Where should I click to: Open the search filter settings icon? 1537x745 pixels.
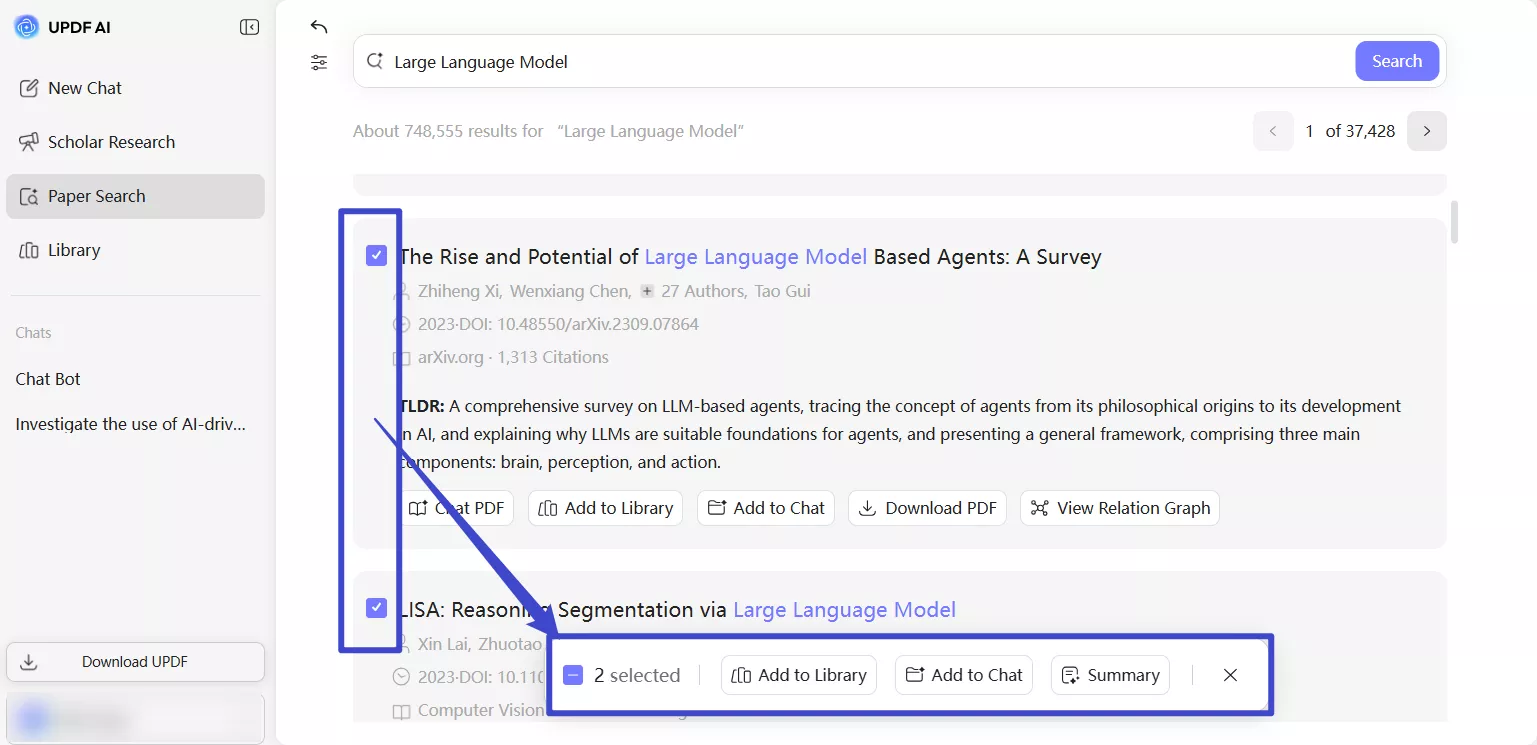[319, 63]
